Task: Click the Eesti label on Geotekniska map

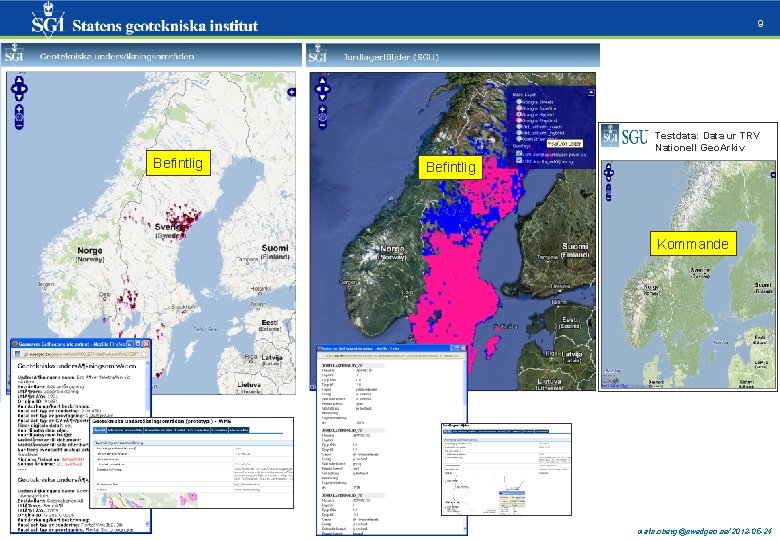Action: [270, 323]
